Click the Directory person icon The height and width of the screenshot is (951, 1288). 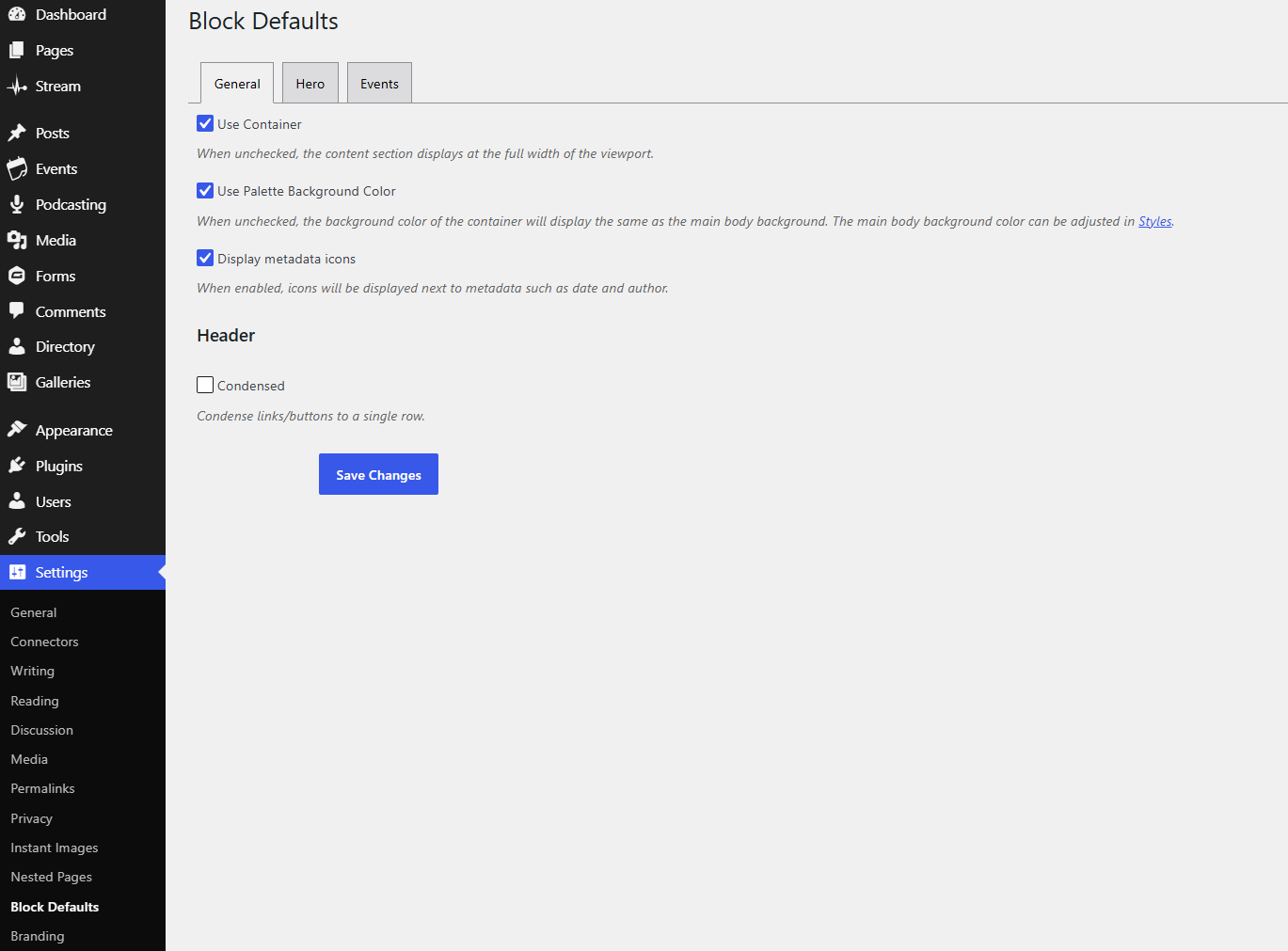coord(17,346)
